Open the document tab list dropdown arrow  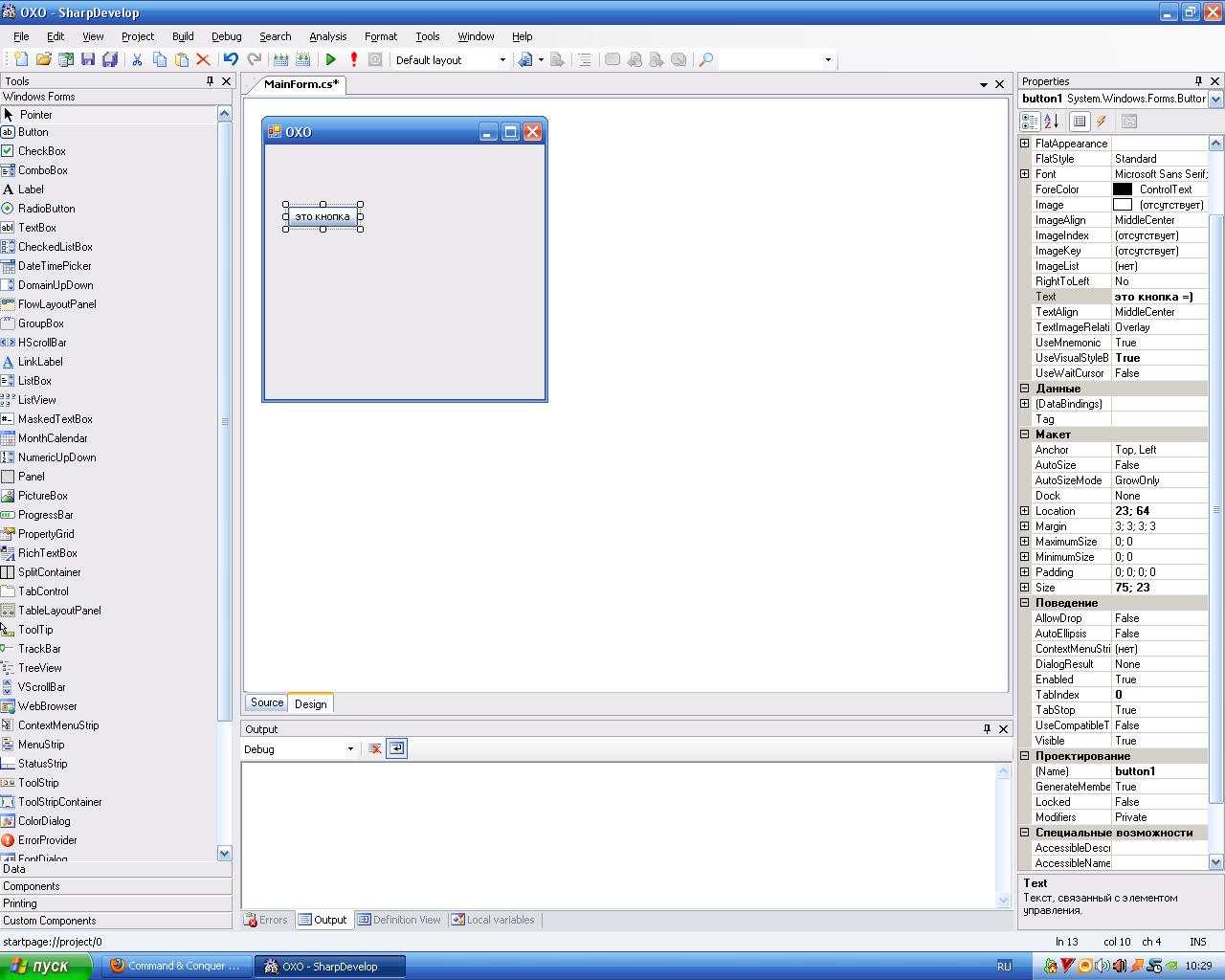[x=983, y=84]
